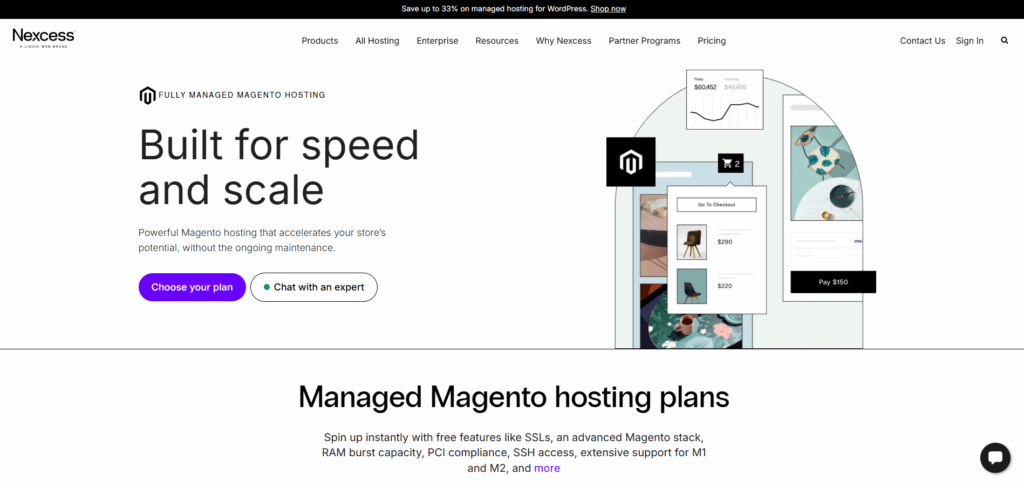
Task: Open the Partner Programs menu
Action: pos(645,40)
